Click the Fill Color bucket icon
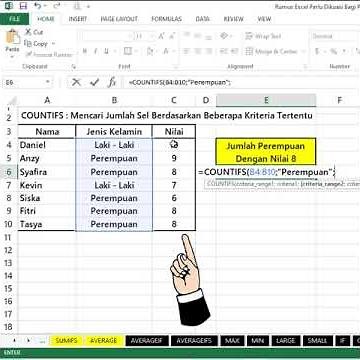Screen dimensions: 360x360 click(x=149, y=51)
